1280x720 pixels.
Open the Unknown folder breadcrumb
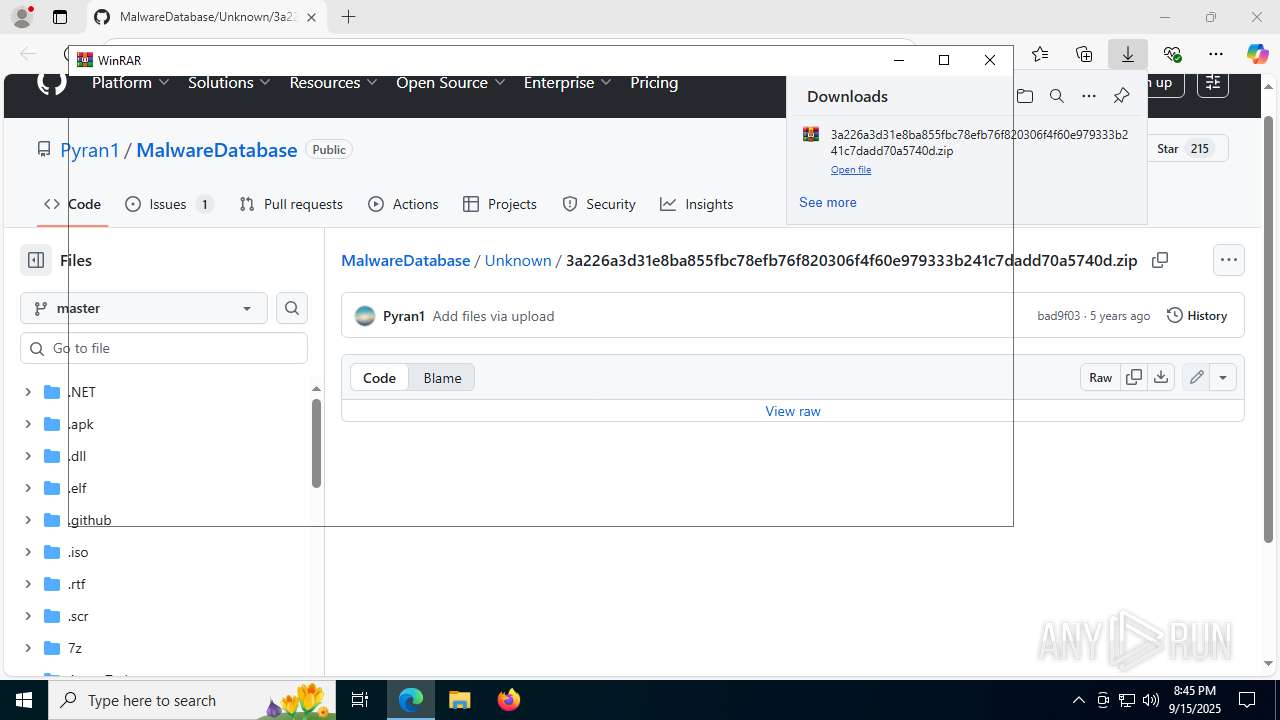click(518, 260)
